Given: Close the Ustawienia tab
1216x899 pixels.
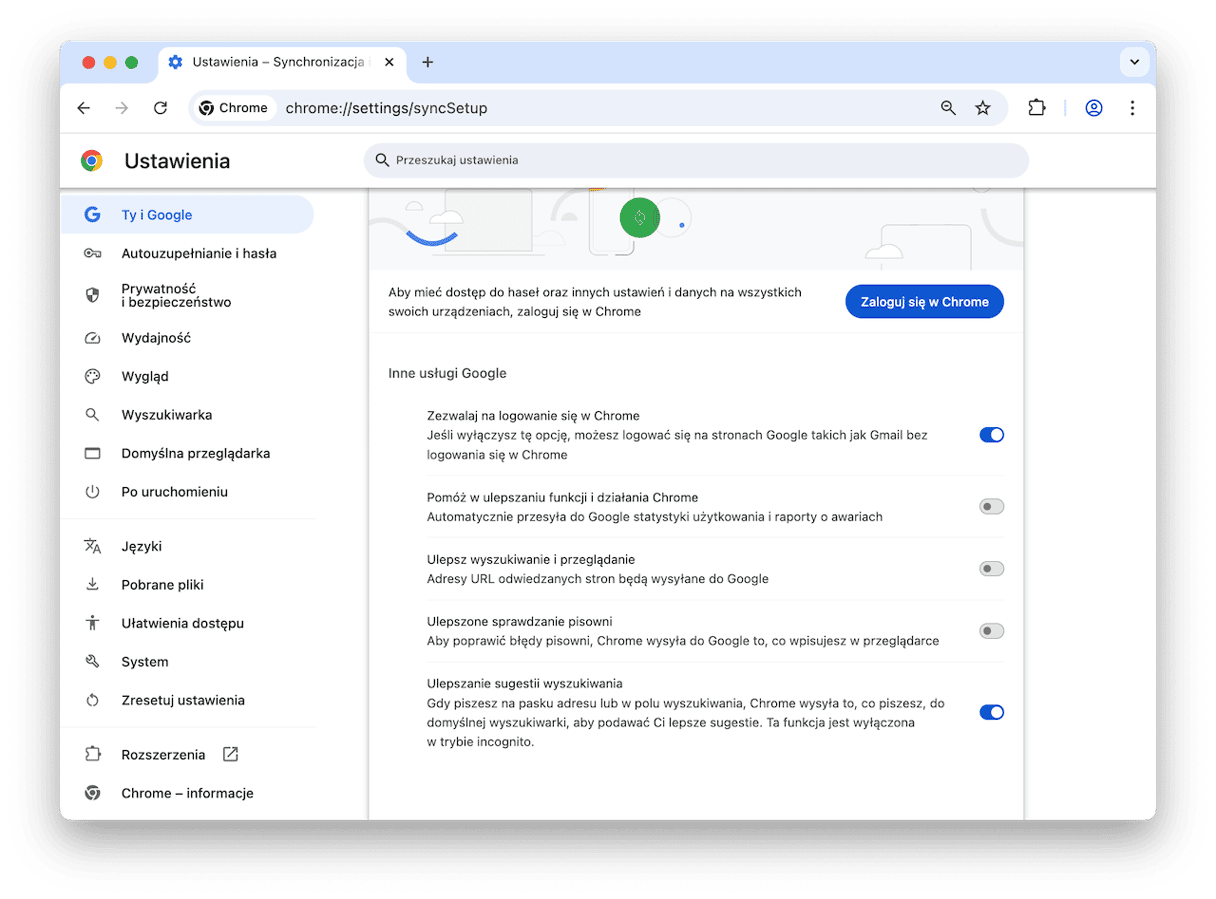Looking at the screenshot, I should [389, 62].
